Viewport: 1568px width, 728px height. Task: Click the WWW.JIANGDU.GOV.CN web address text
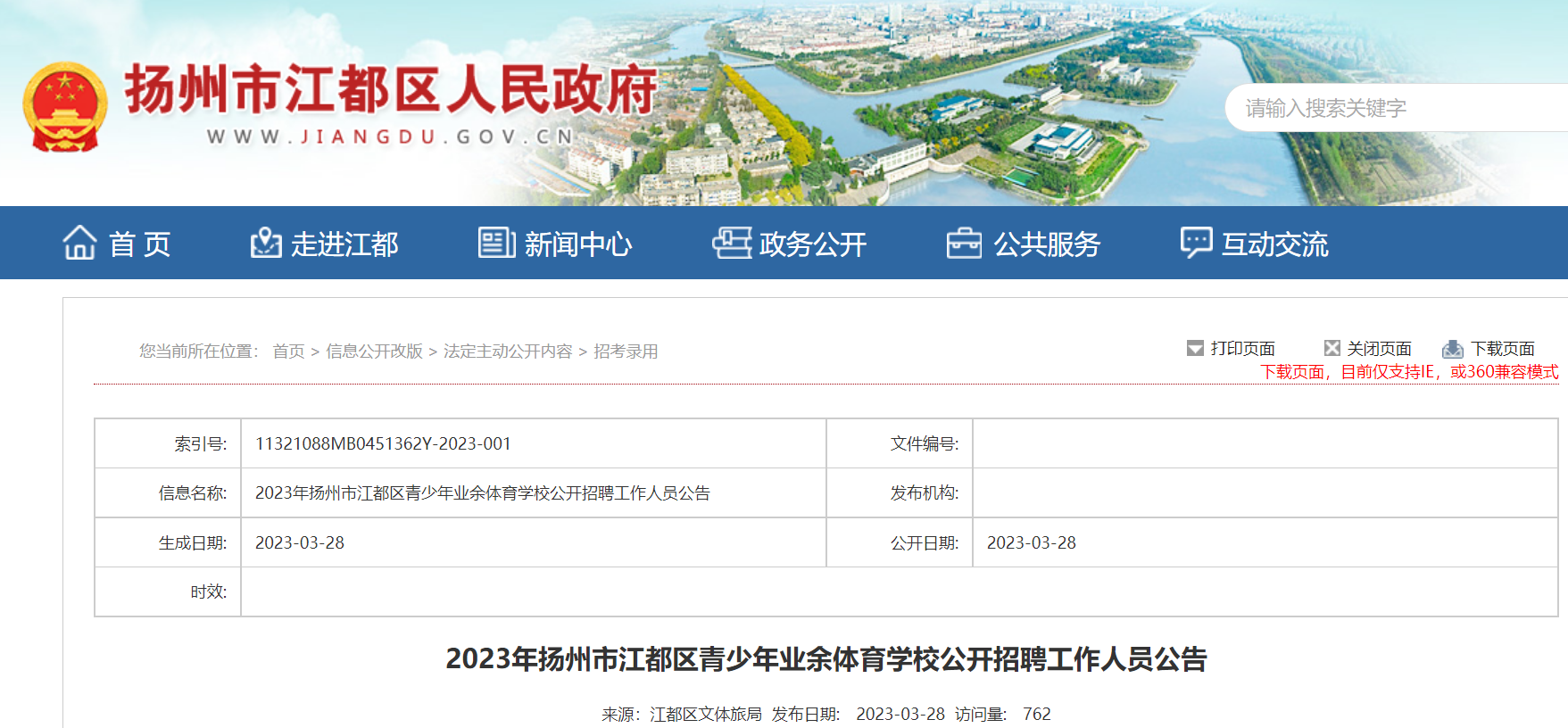[391, 136]
